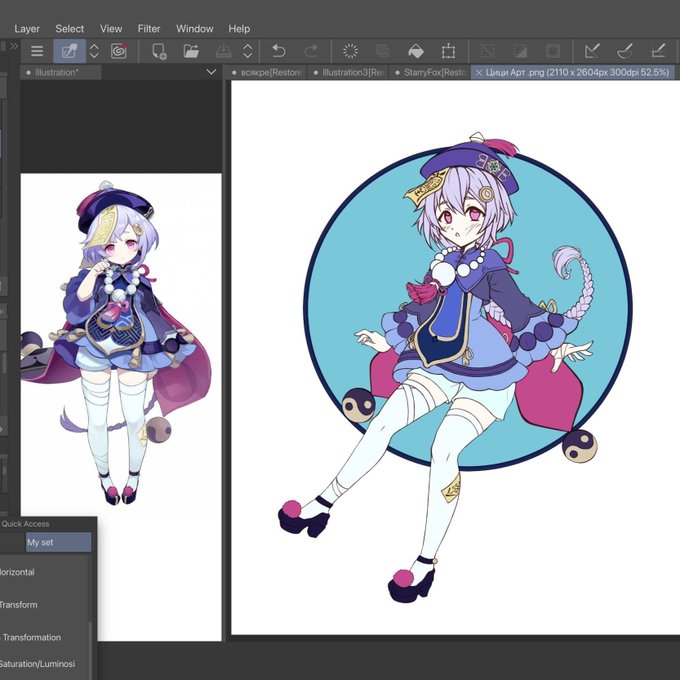Click the Fill bucket icon
Screen dimensions: 680x680
[x=416, y=51]
